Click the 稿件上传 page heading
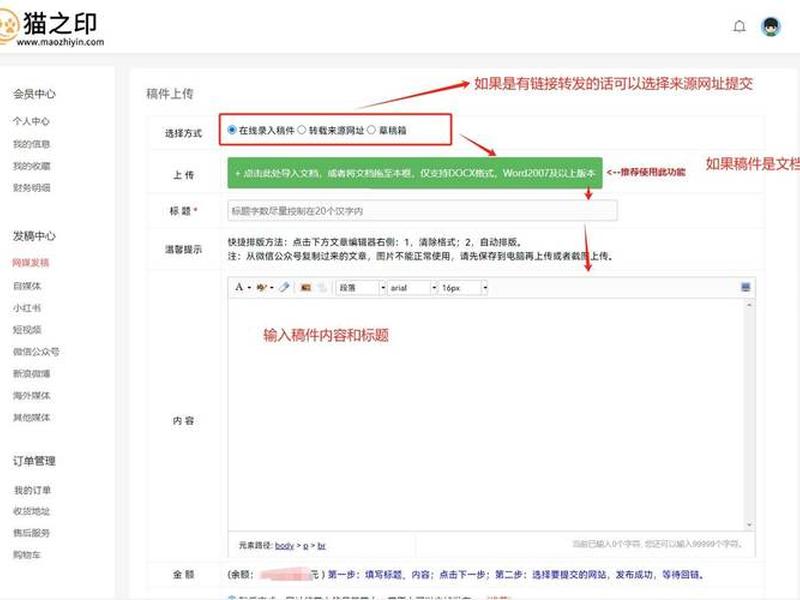Image resolution: width=800 pixels, height=600 pixels. click(x=169, y=94)
